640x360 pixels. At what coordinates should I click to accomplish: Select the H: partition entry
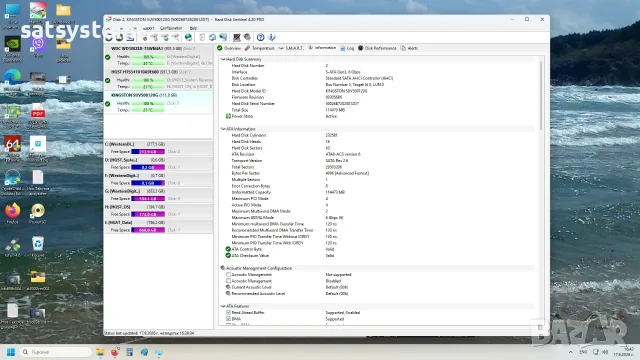coord(158,211)
